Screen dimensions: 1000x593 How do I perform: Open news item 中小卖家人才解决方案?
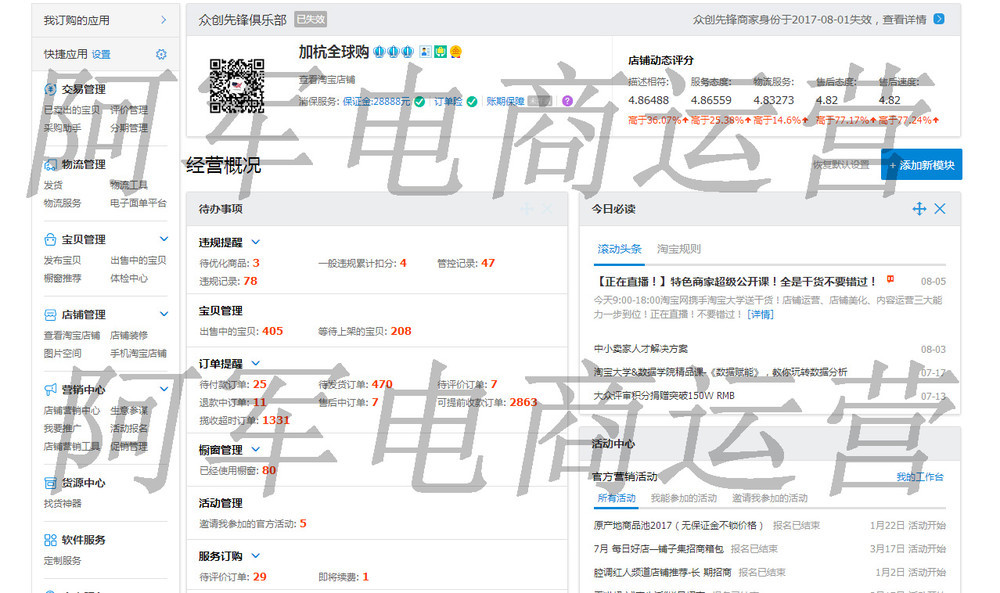pos(640,349)
